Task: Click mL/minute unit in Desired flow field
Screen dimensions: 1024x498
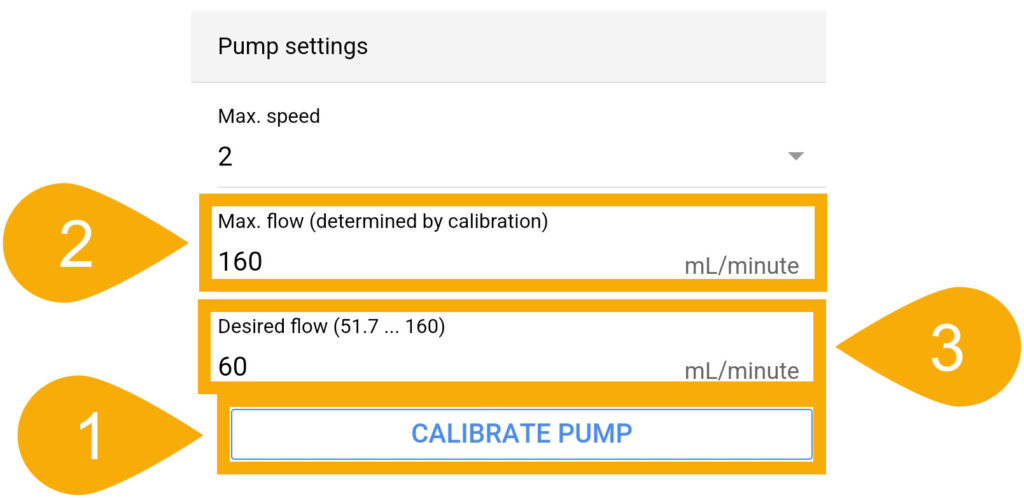Action: (741, 371)
